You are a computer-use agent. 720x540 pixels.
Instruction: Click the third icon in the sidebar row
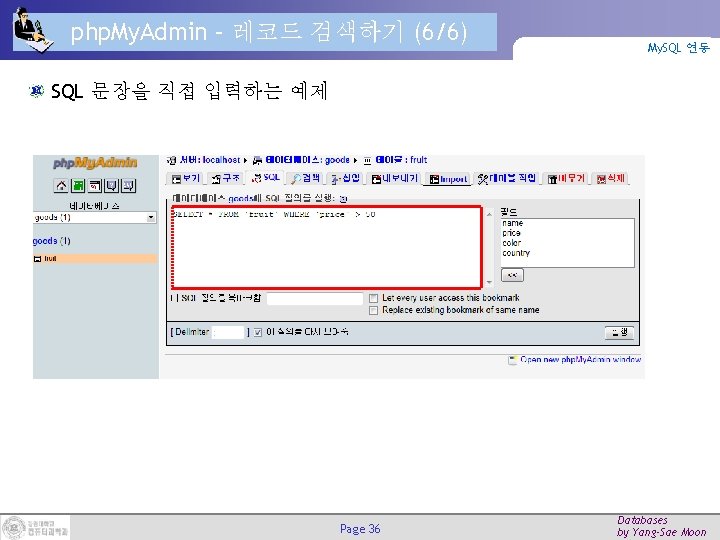click(x=95, y=186)
